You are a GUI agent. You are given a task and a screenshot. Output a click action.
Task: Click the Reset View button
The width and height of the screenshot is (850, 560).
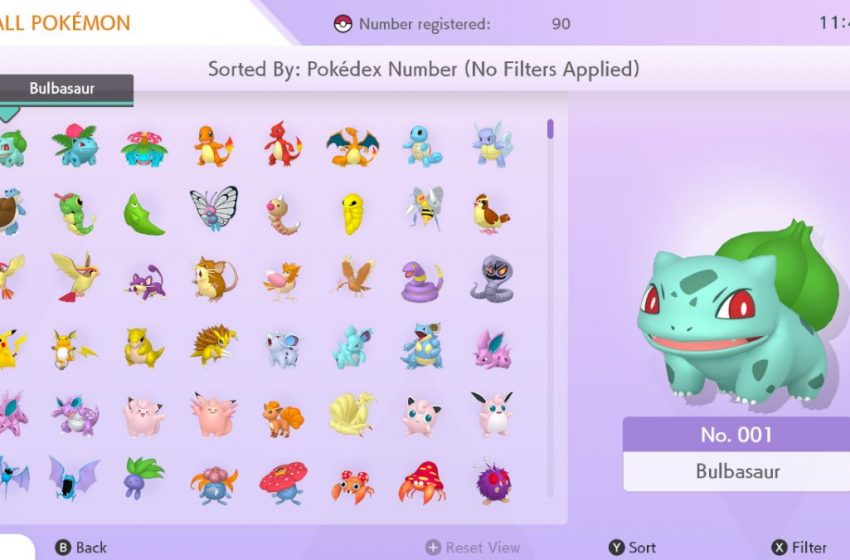click(472, 548)
